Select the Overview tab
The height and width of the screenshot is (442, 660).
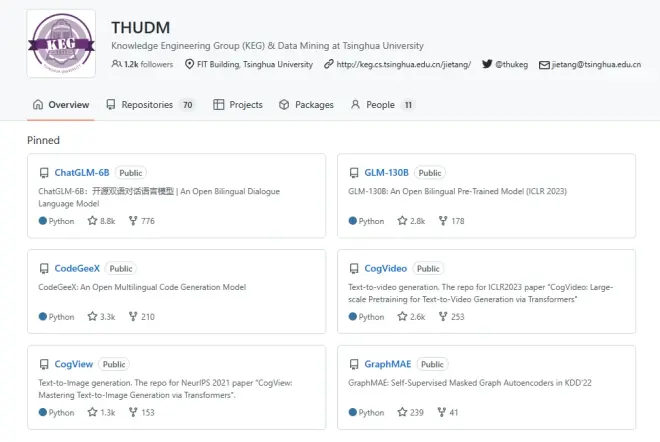tap(61, 105)
